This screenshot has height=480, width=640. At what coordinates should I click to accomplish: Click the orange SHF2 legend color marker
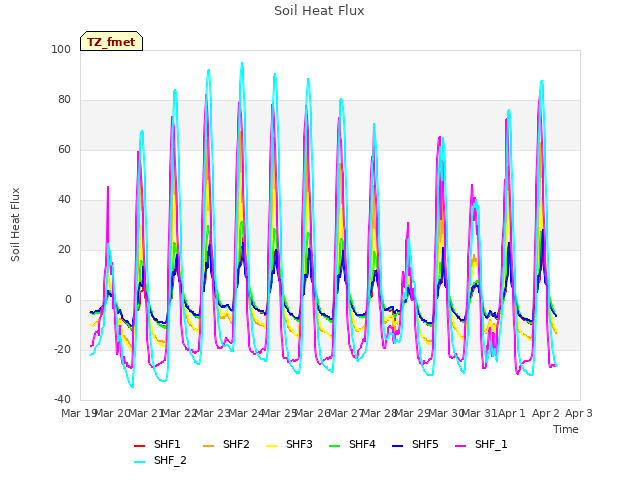coord(208,446)
